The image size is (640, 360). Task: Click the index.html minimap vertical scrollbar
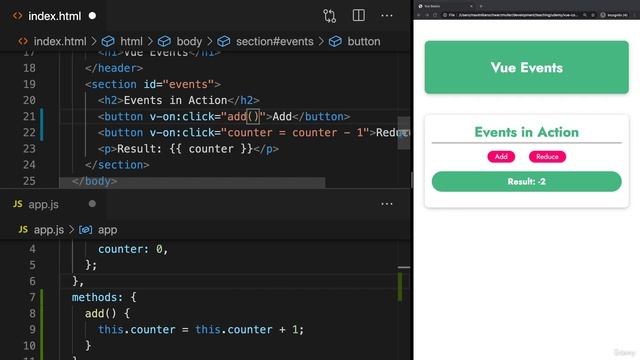(x=404, y=133)
